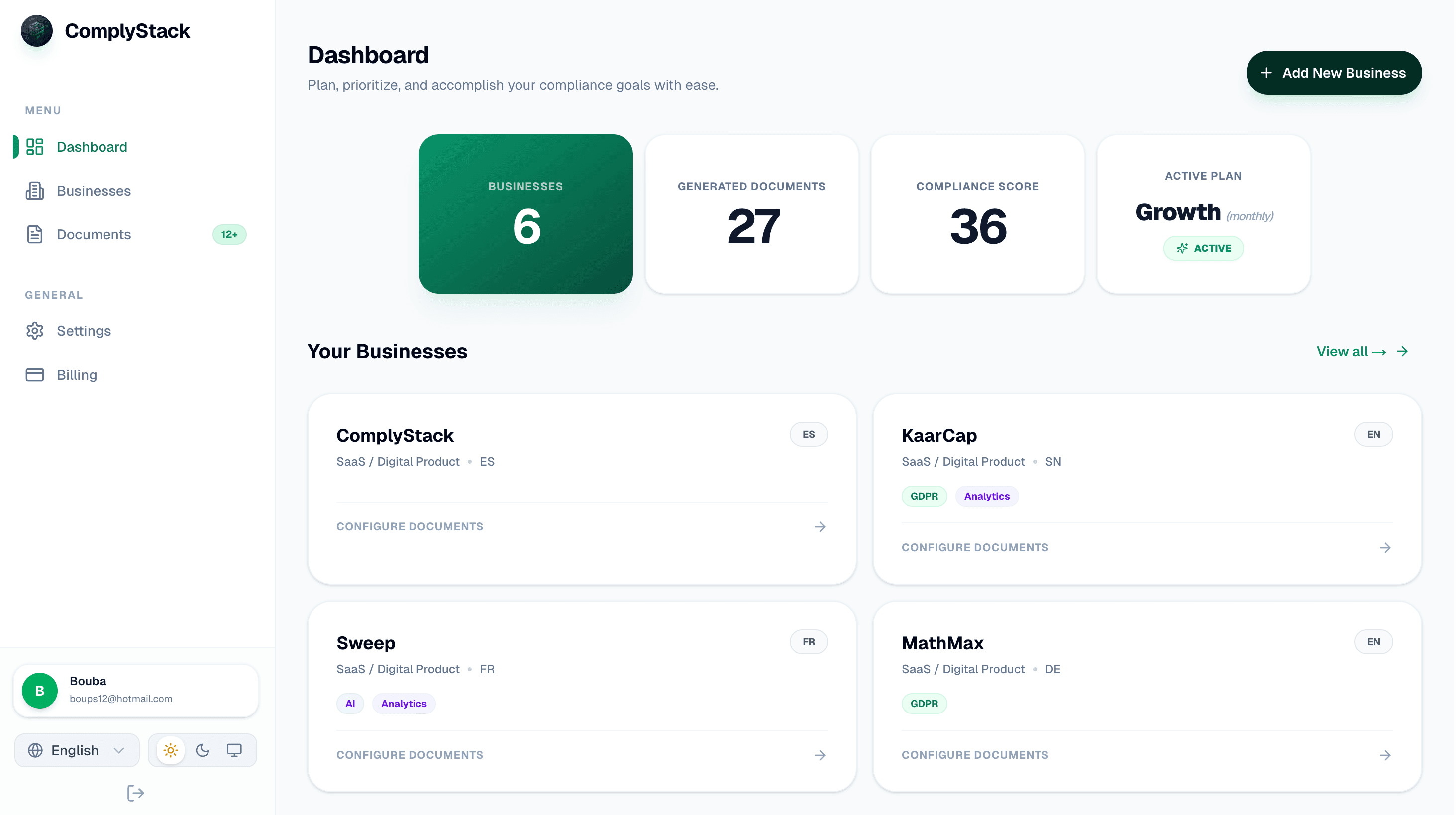Click the Add New Business button
This screenshot has width=1456, height=815.
click(1334, 72)
